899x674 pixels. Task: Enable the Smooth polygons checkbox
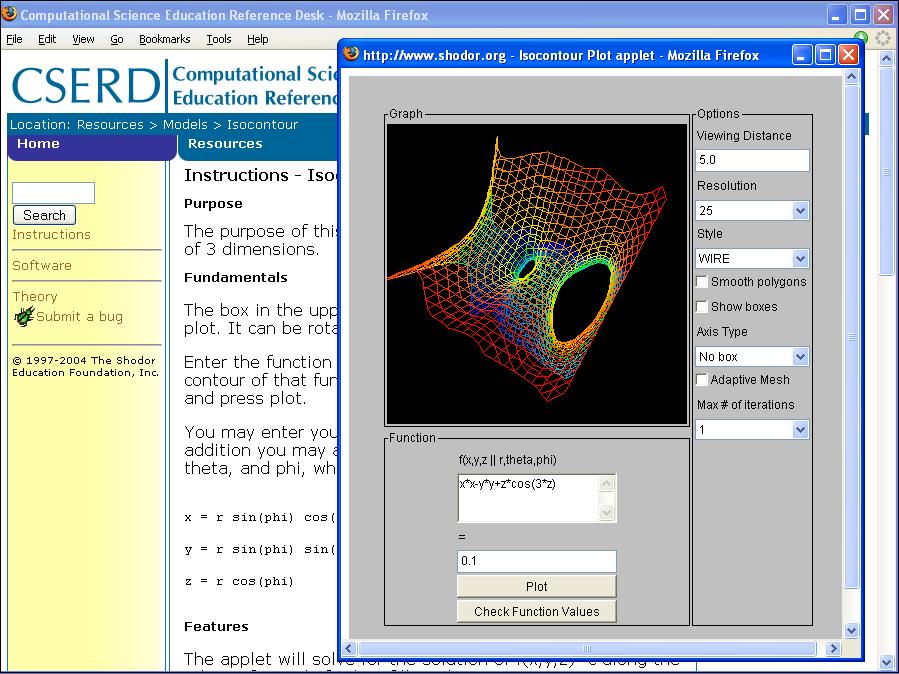703,282
